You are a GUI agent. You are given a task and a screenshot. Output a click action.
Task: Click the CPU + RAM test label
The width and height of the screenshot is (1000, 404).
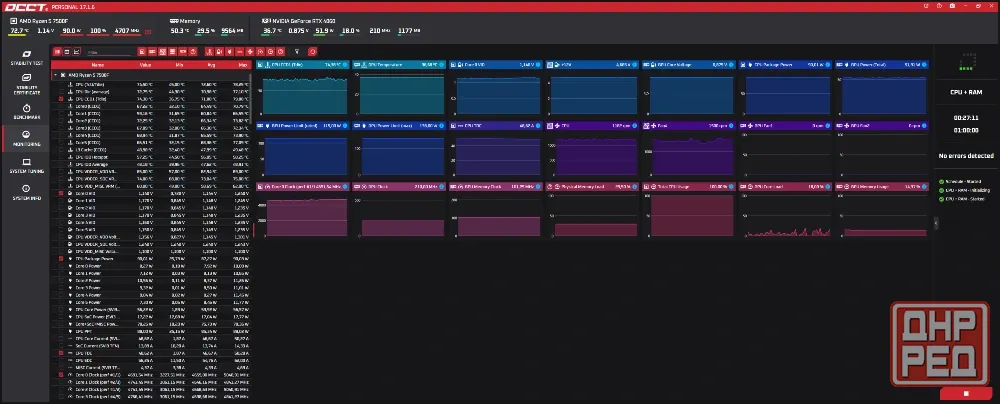pos(966,93)
